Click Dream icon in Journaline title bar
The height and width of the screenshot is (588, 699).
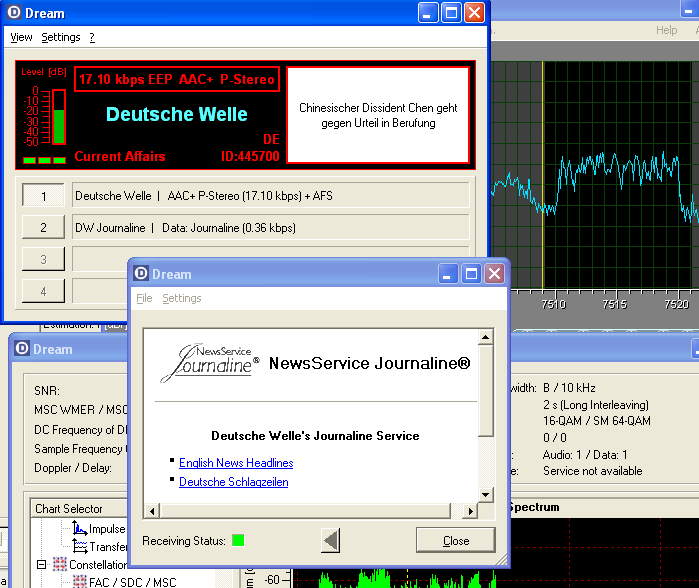141,273
